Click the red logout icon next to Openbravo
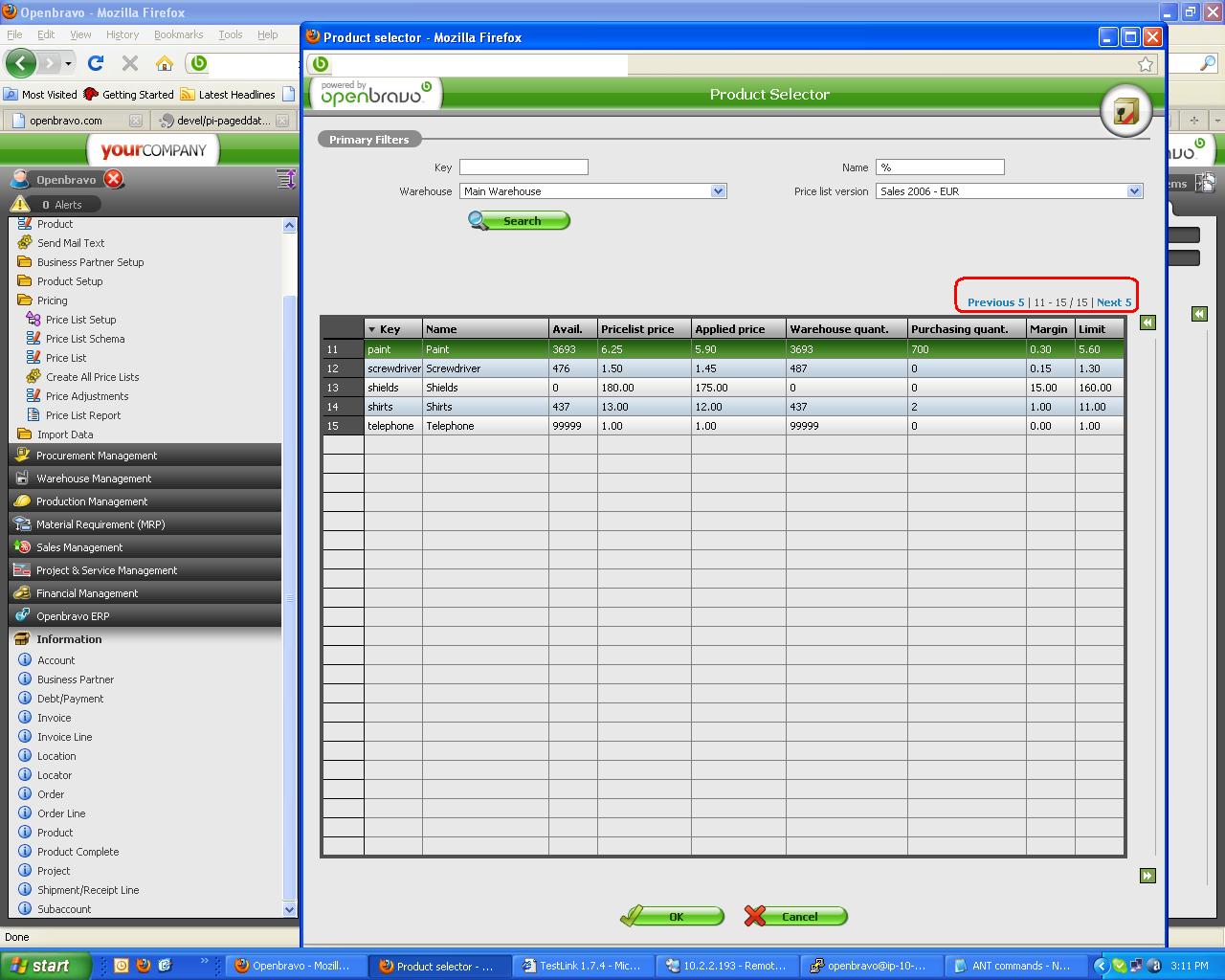 114,179
